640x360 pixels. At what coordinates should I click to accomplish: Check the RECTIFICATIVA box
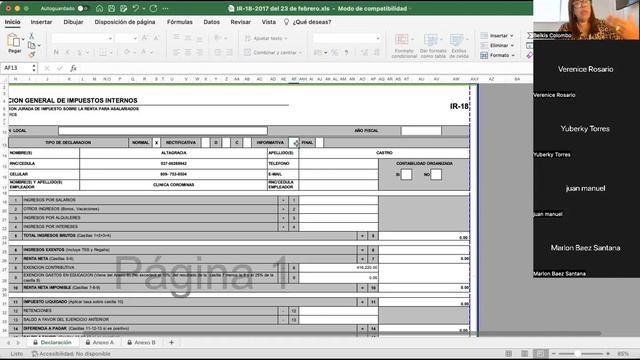tap(205, 142)
